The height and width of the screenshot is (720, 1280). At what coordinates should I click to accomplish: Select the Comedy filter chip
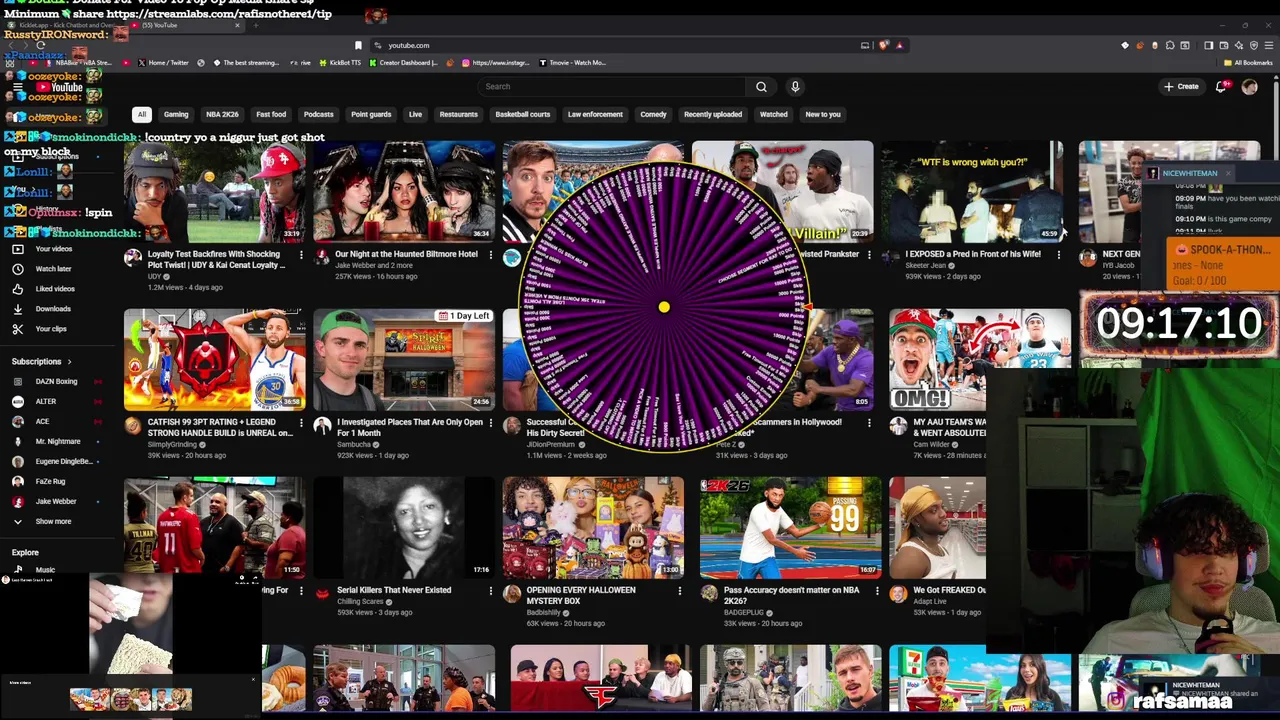[653, 114]
